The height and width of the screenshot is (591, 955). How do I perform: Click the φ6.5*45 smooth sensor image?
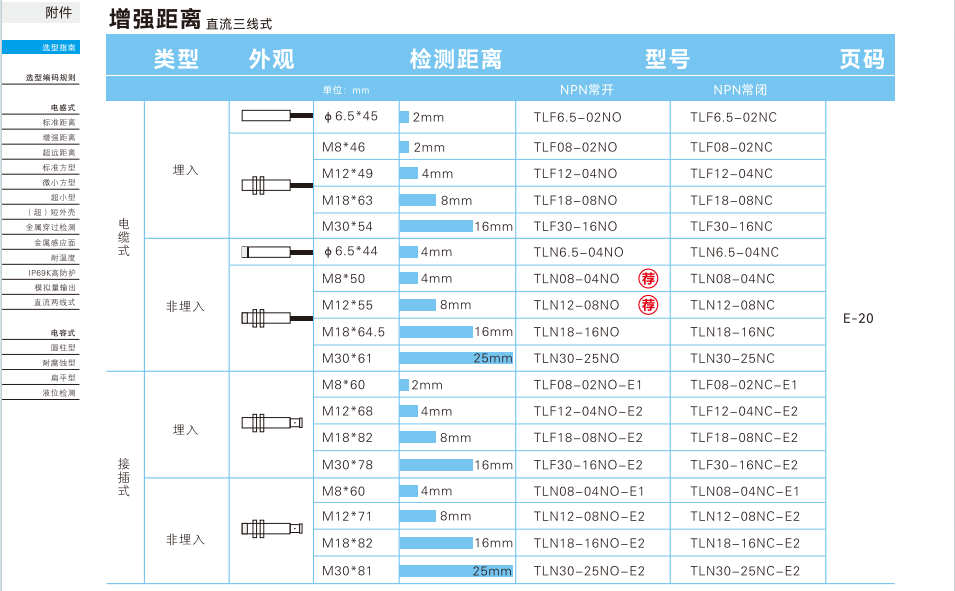[273, 117]
